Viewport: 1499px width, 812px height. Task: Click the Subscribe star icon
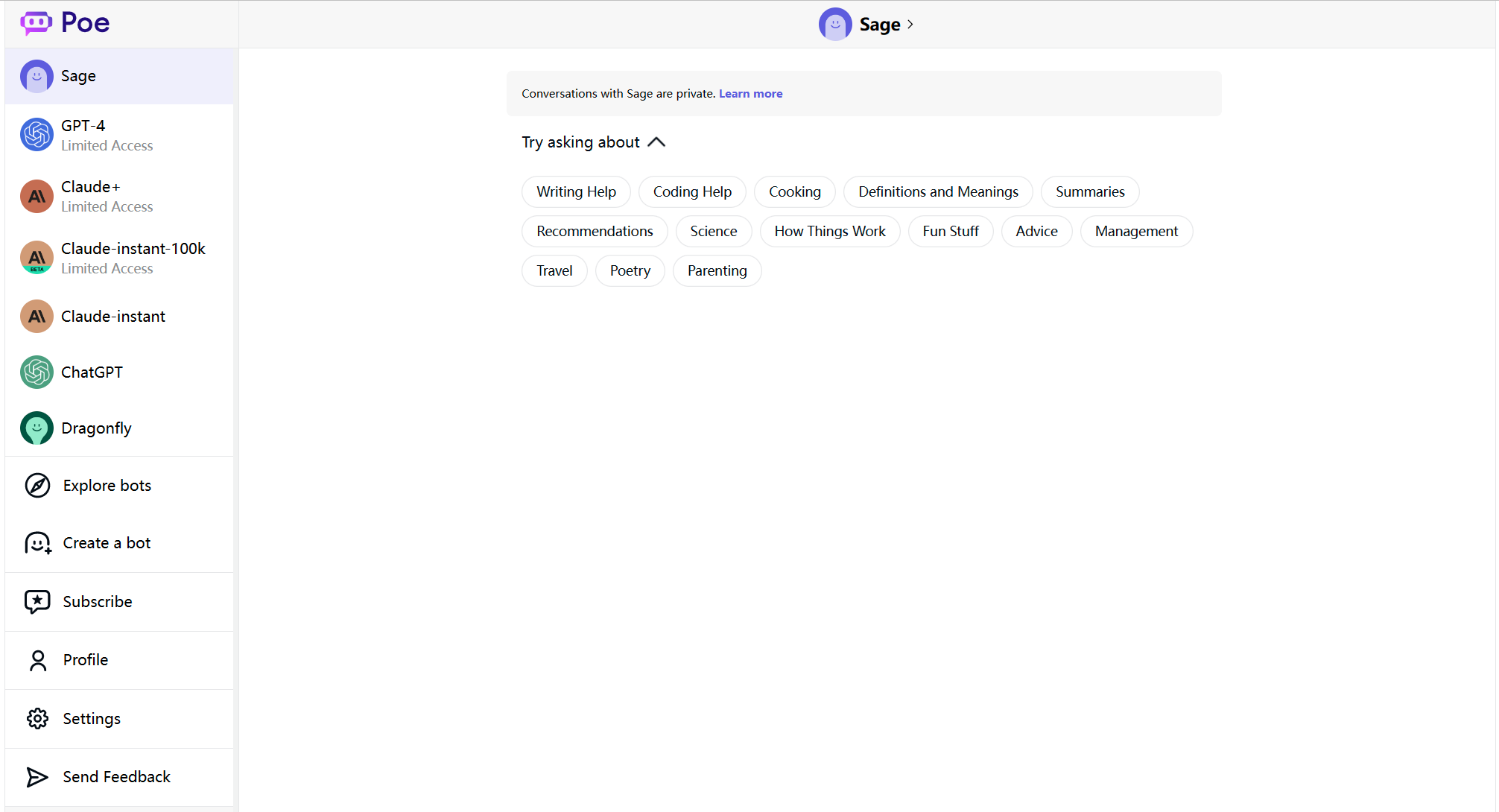click(x=37, y=602)
